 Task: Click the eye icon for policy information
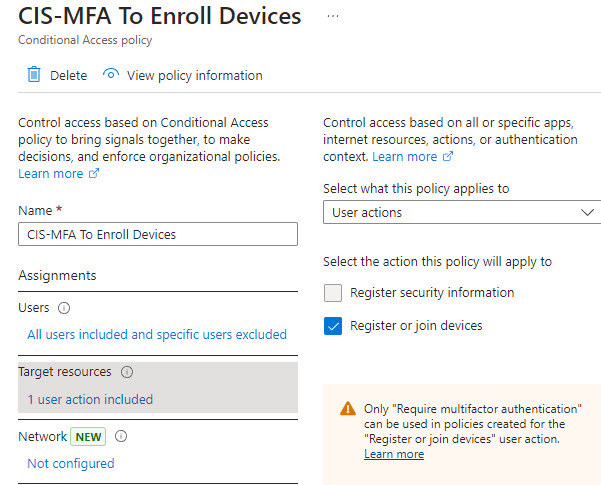click(x=111, y=74)
